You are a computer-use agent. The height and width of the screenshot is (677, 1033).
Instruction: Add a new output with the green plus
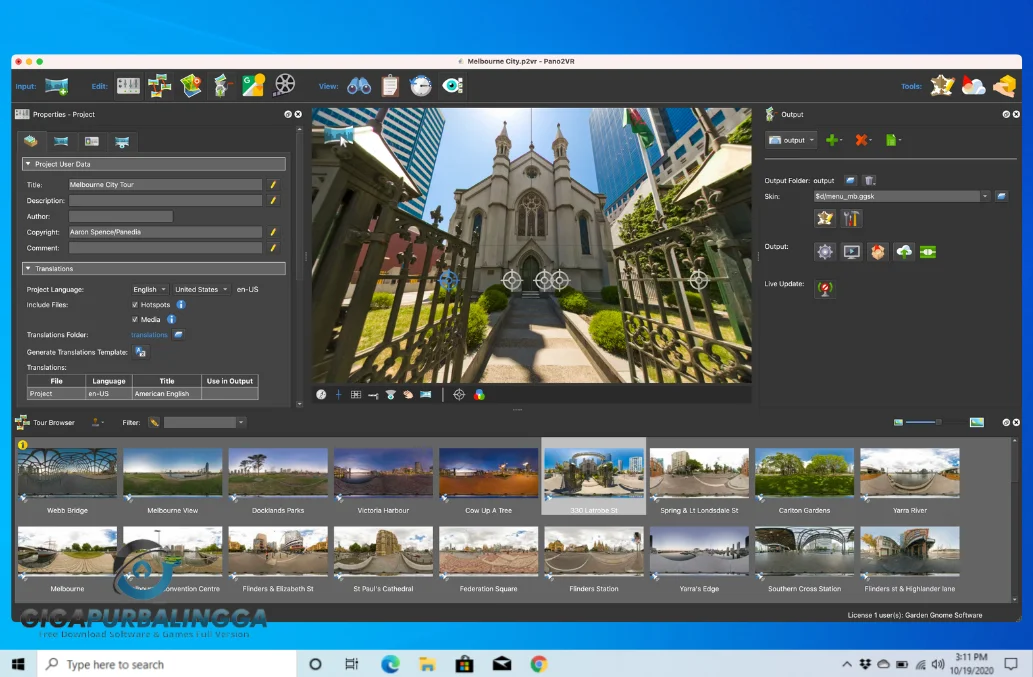click(x=834, y=140)
